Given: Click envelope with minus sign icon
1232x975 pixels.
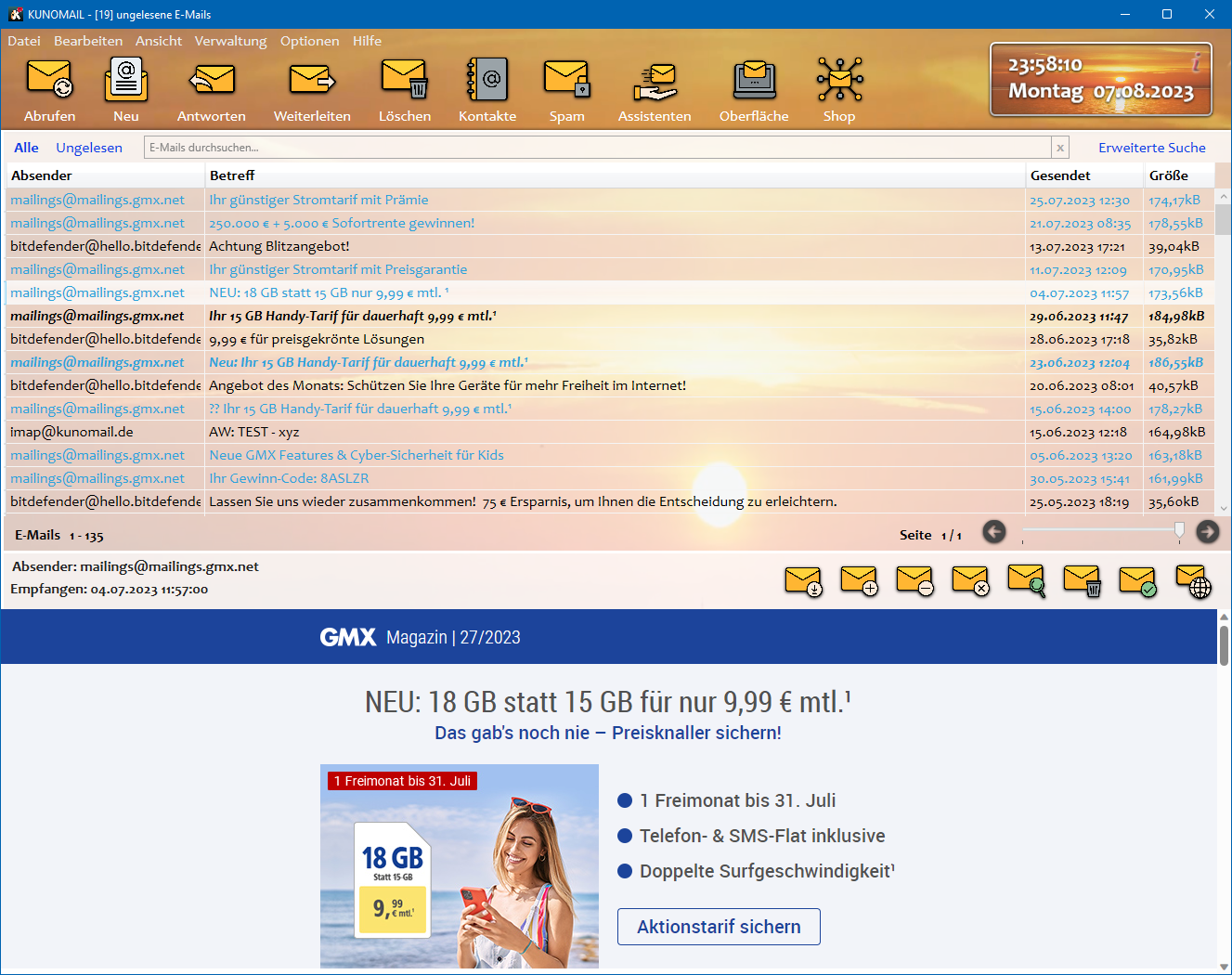Looking at the screenshot, I should tap(914, 581).
